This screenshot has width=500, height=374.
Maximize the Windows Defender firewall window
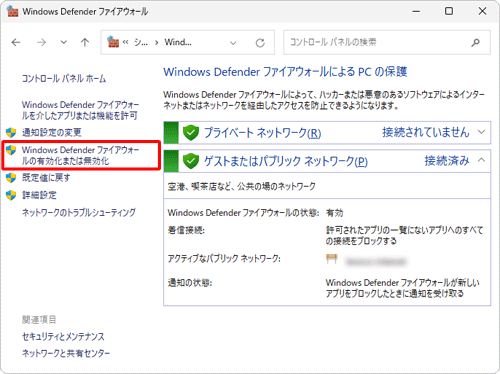pyautogui.click(x=449, y=11)
